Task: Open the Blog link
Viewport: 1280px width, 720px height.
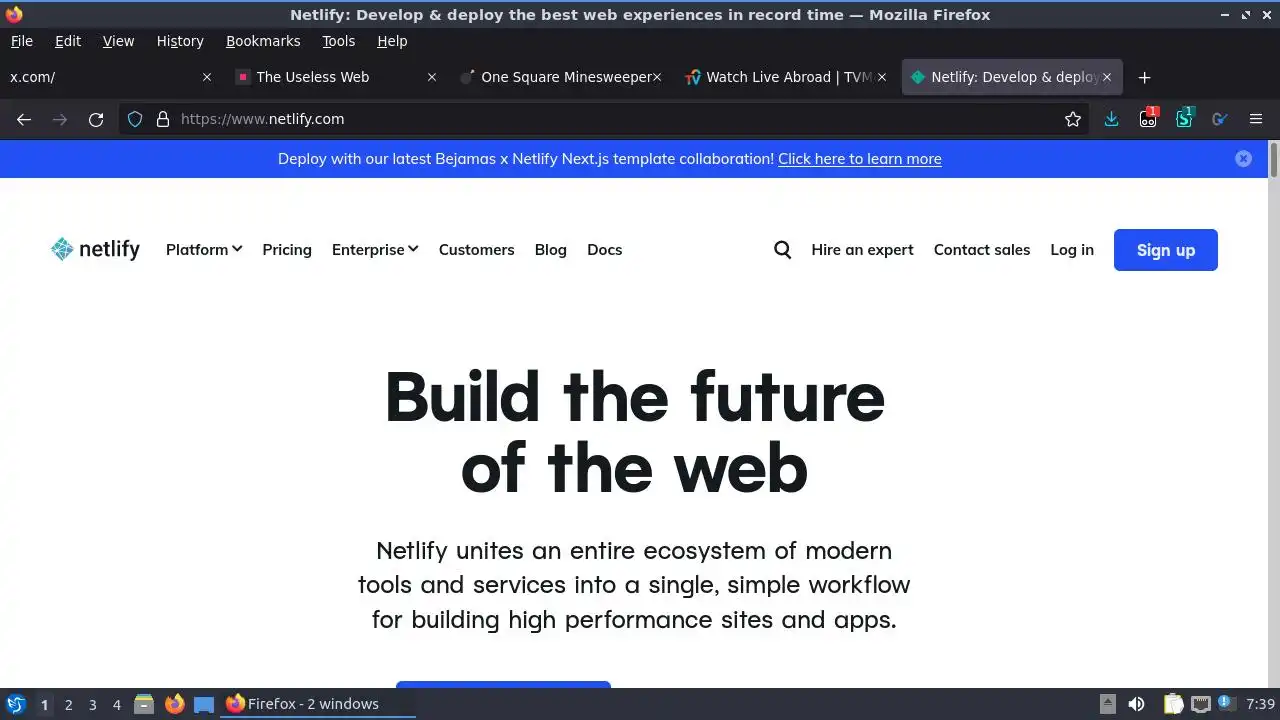Action: [550, 249]
